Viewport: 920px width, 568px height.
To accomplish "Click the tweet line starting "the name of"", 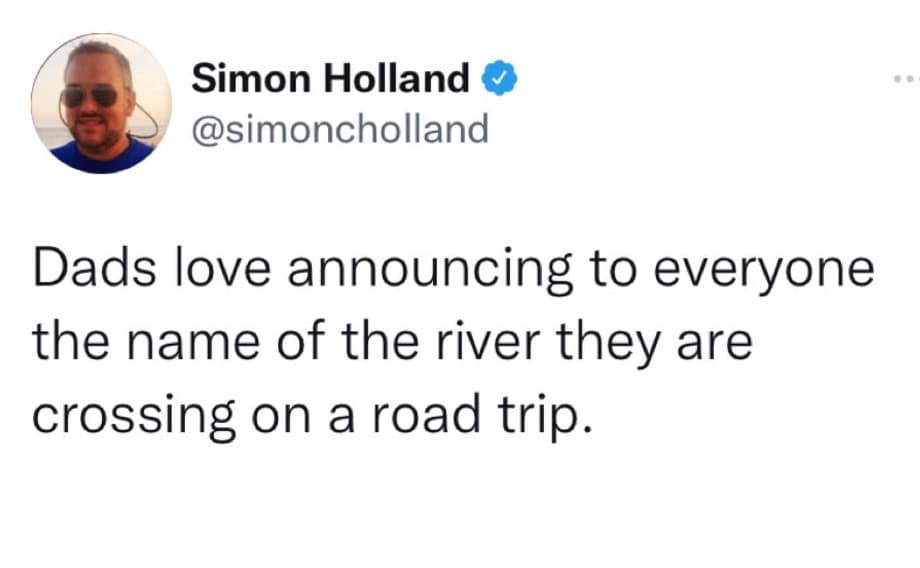I will (x=391, y=343).
